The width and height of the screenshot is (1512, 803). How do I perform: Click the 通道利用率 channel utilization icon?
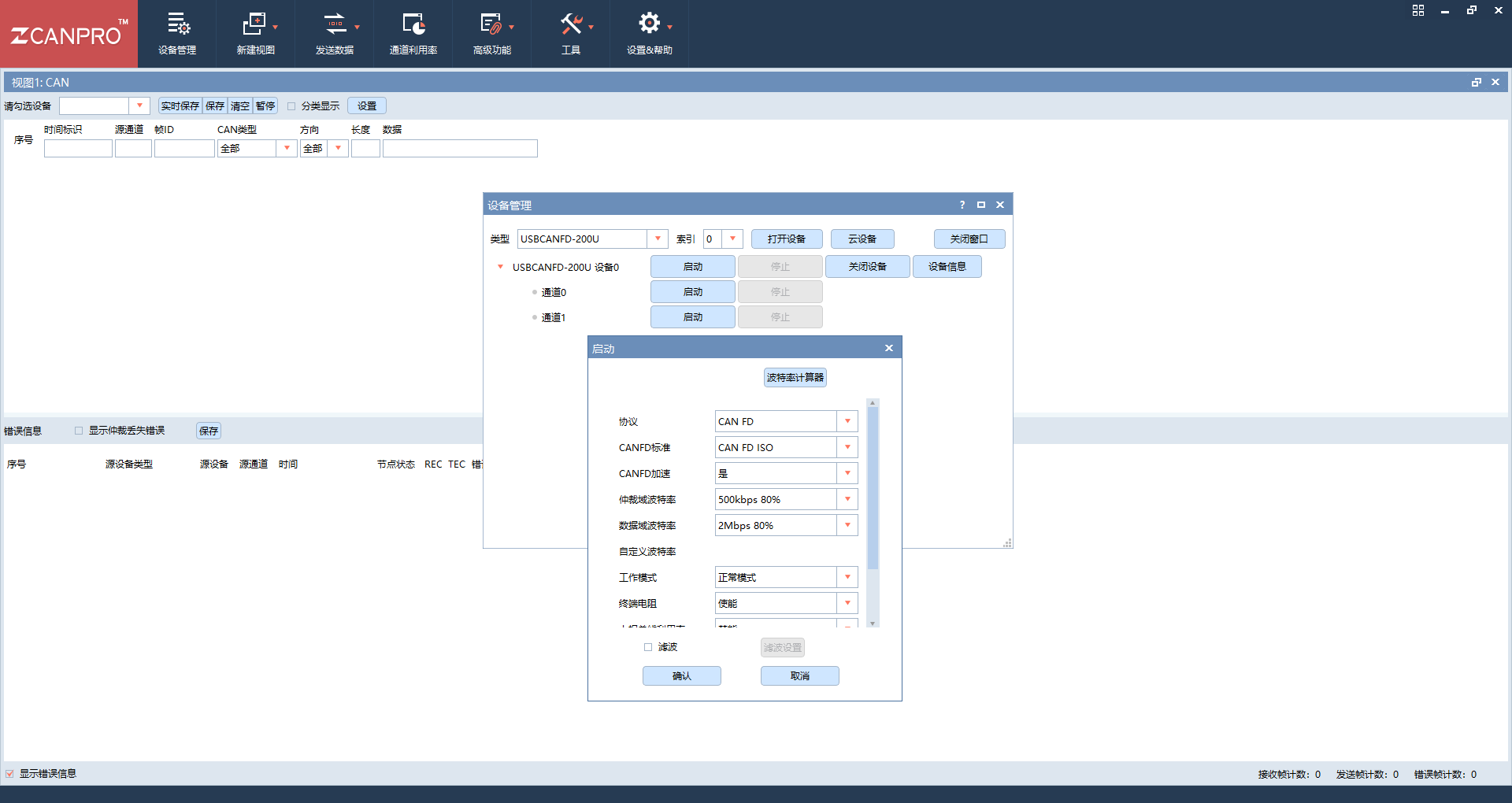[413, 24]
